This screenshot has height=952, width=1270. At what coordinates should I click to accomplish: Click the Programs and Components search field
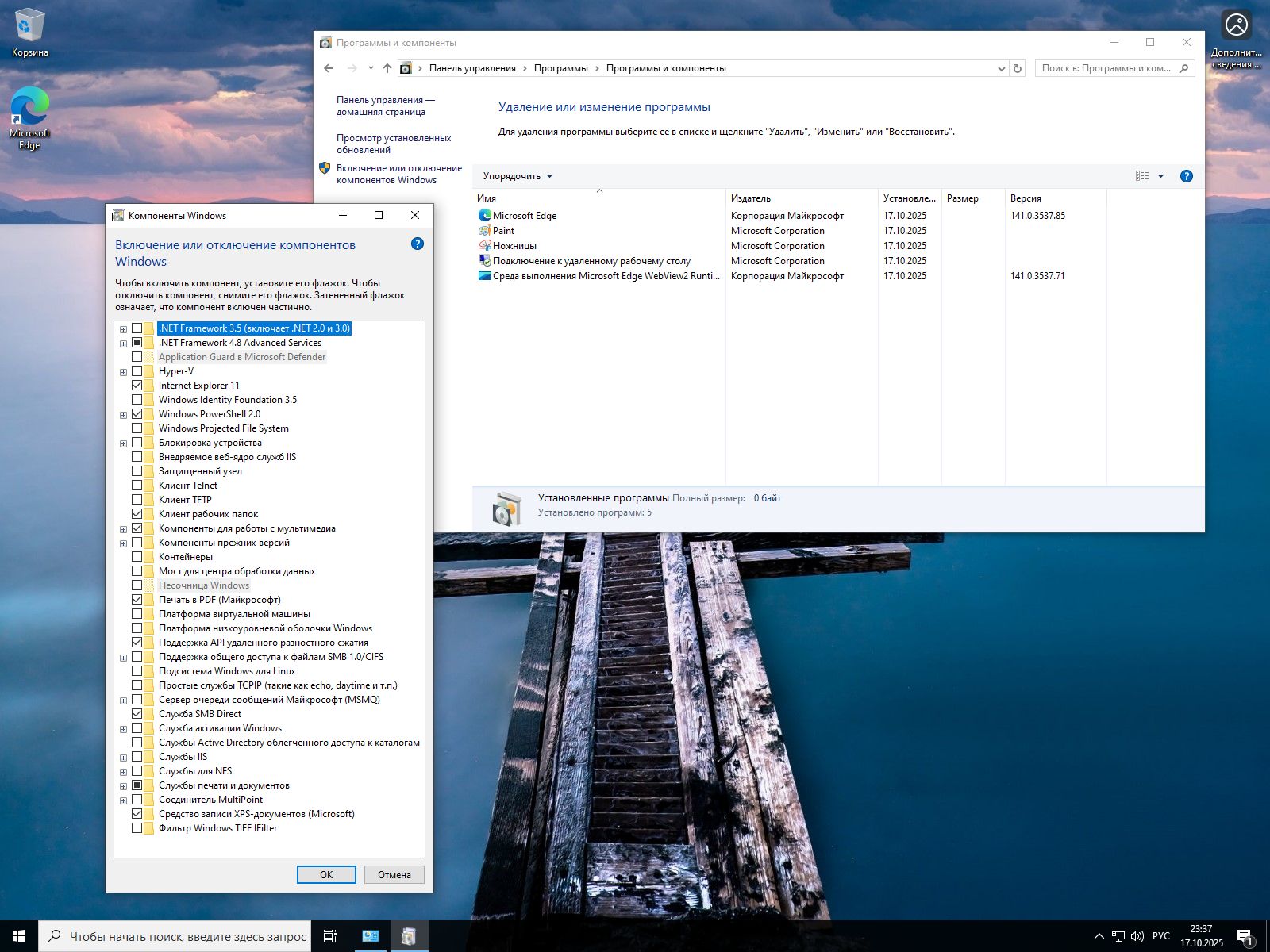click(1106, 68)
